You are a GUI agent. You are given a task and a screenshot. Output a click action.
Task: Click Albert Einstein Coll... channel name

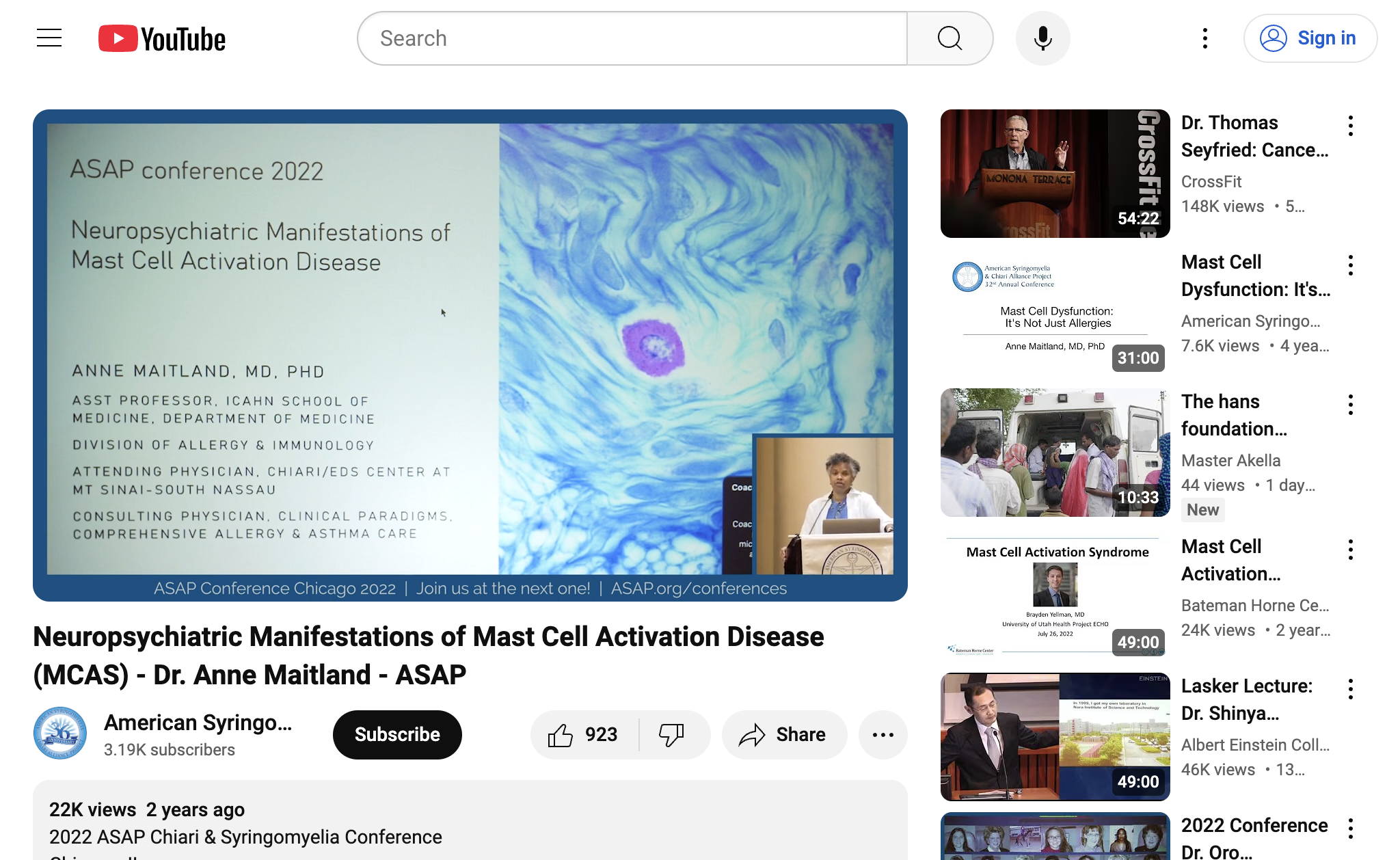click(x=1255, y=745)
